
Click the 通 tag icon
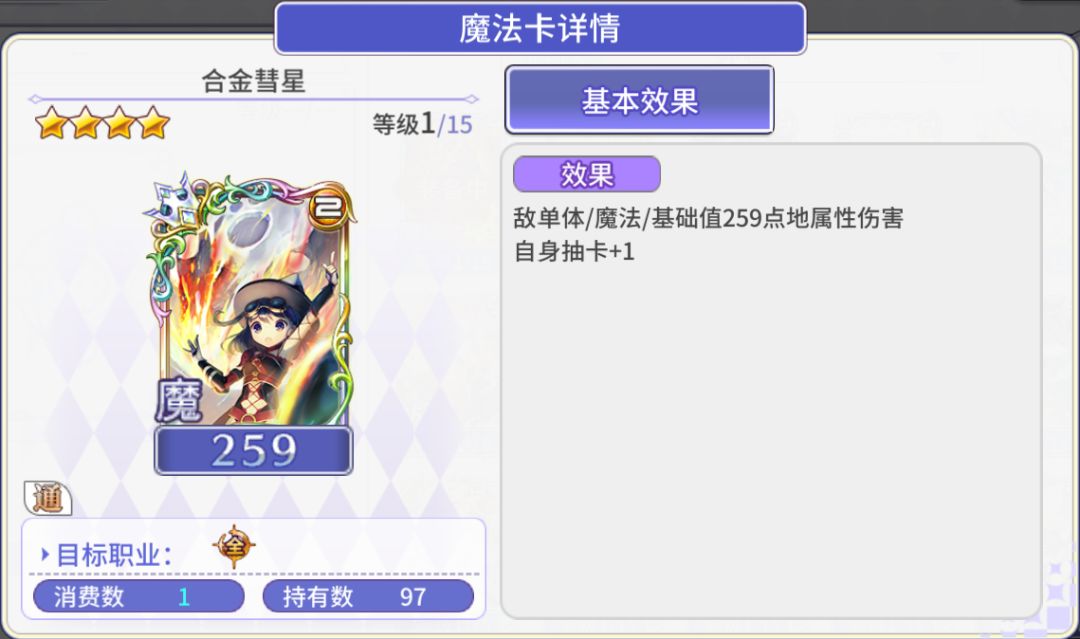pyautogui.click(x=48, y=498)
